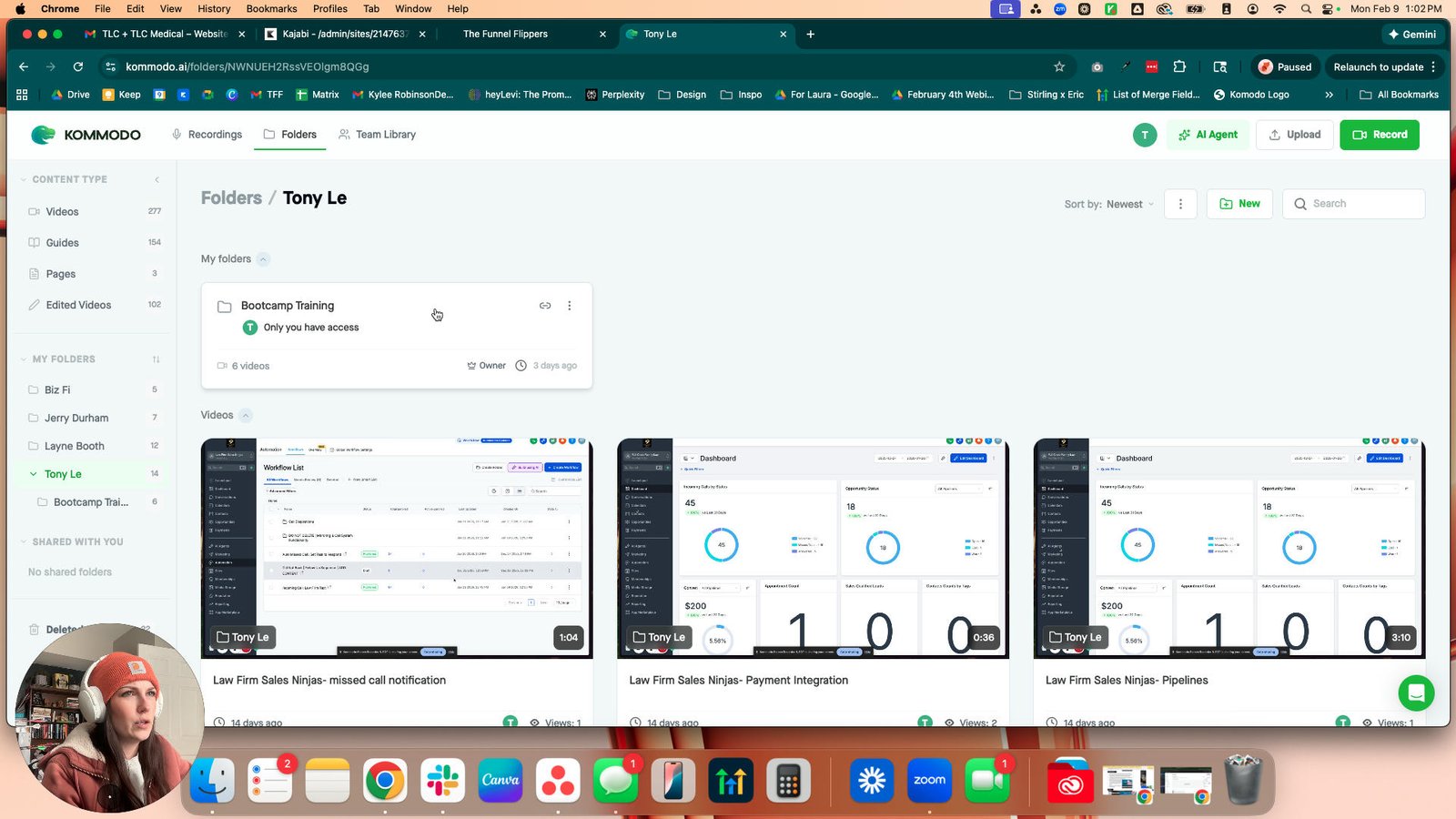Open the Bookmarks menu in menu bar
The height and width of the screenshot is (819, 1456).
coord(271,8)
